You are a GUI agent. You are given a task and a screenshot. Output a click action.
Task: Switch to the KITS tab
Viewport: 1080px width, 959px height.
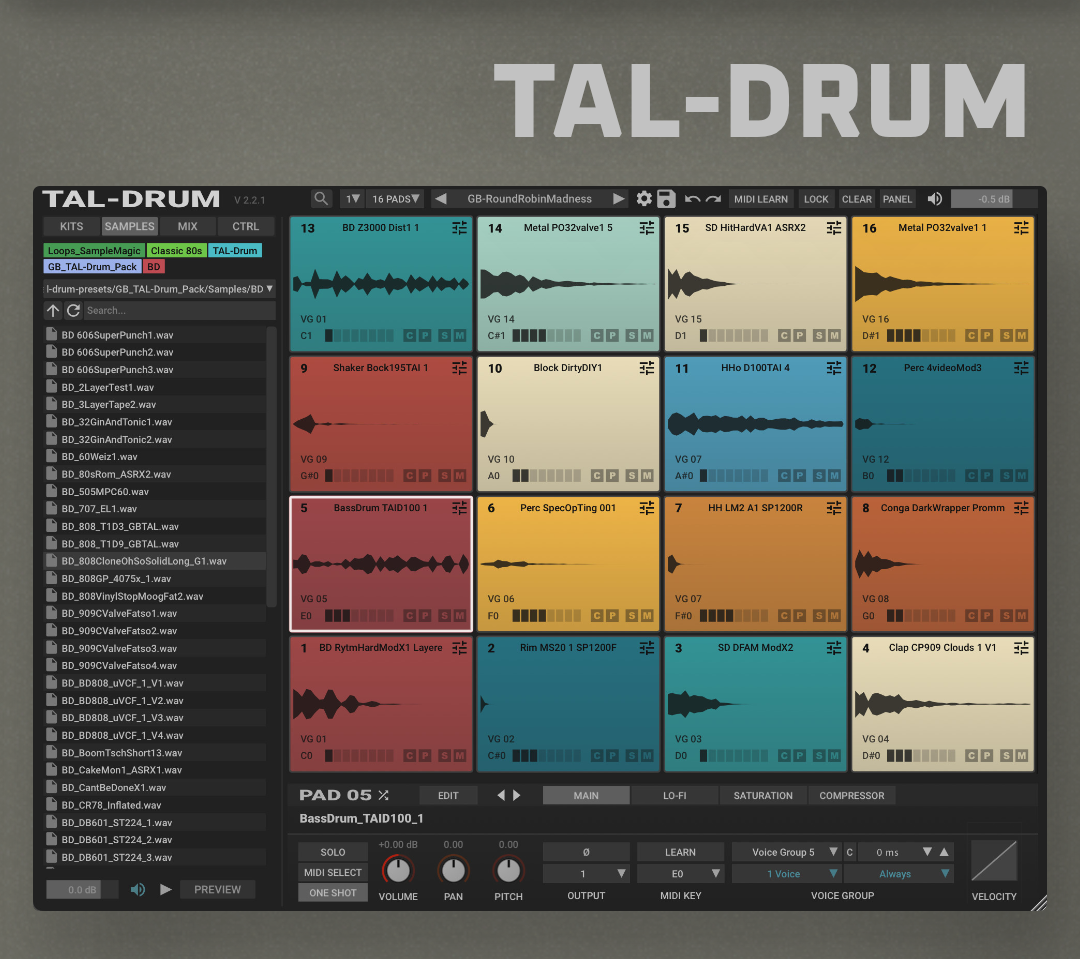[72, 226]
